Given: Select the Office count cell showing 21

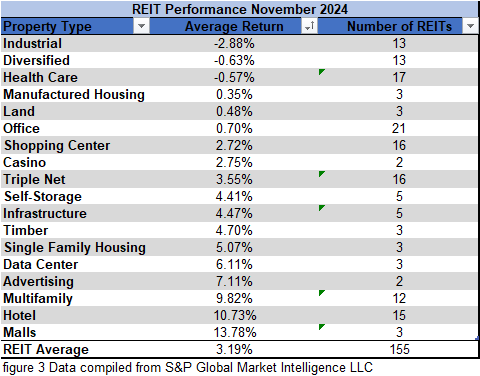Looking at the screenshot, I should 398,128.
